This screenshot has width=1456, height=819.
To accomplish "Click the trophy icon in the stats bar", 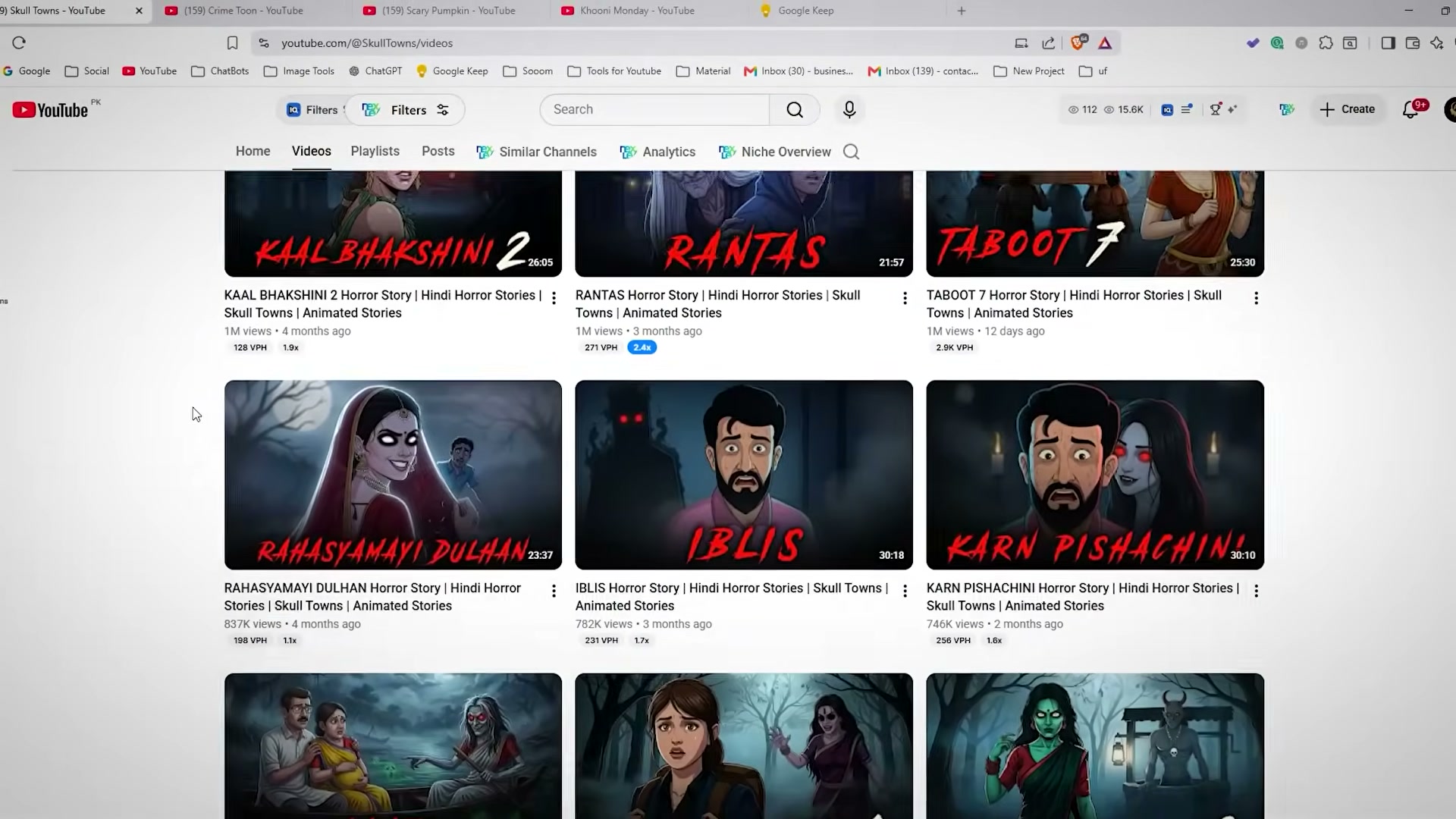I will pos(1216,110).
